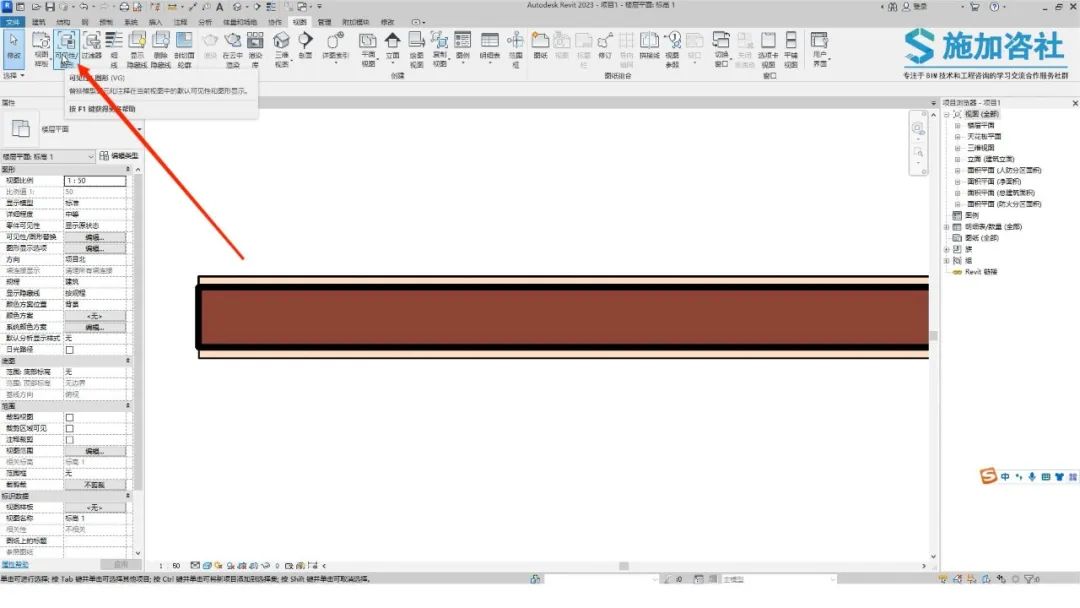Switch to the Manage ribbon tab
This screenshot has width=1080, height=608.
point(324,21)
